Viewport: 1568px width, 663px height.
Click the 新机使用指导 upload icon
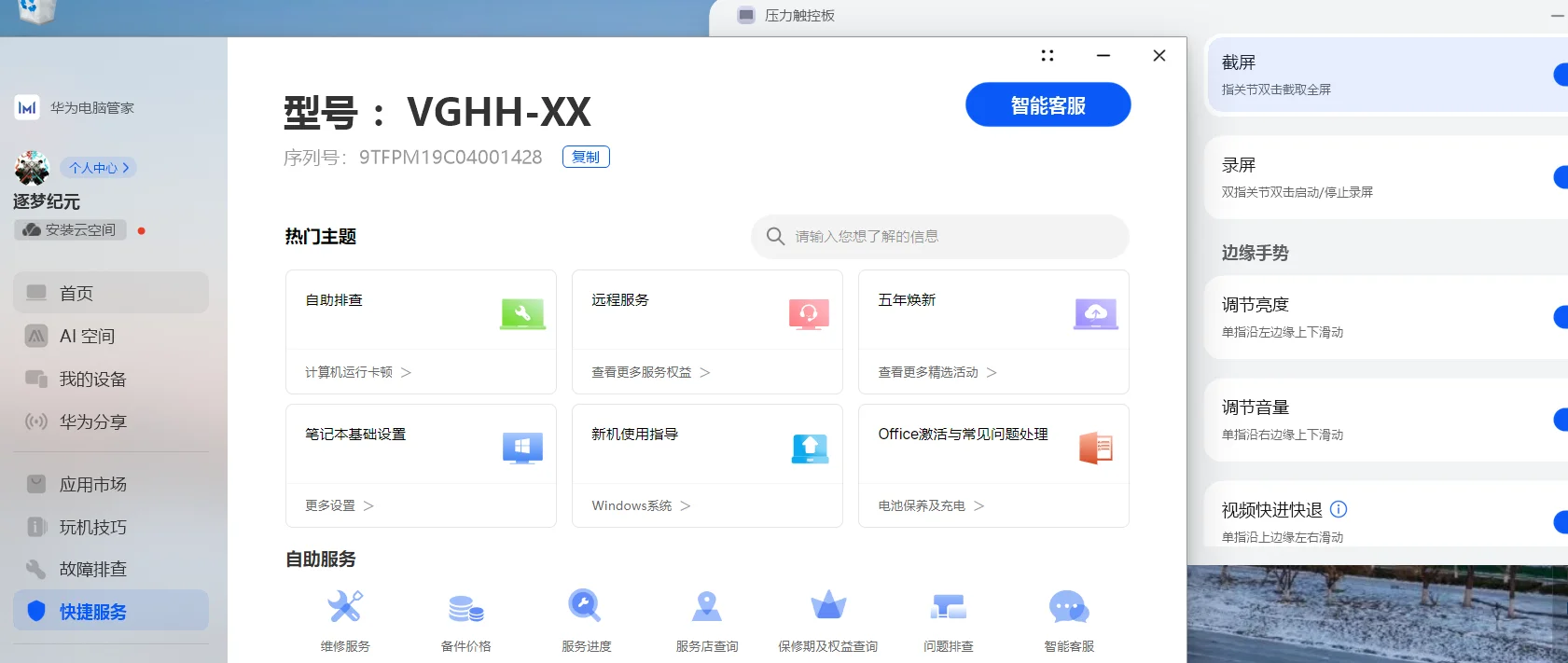tap(810, 449)
